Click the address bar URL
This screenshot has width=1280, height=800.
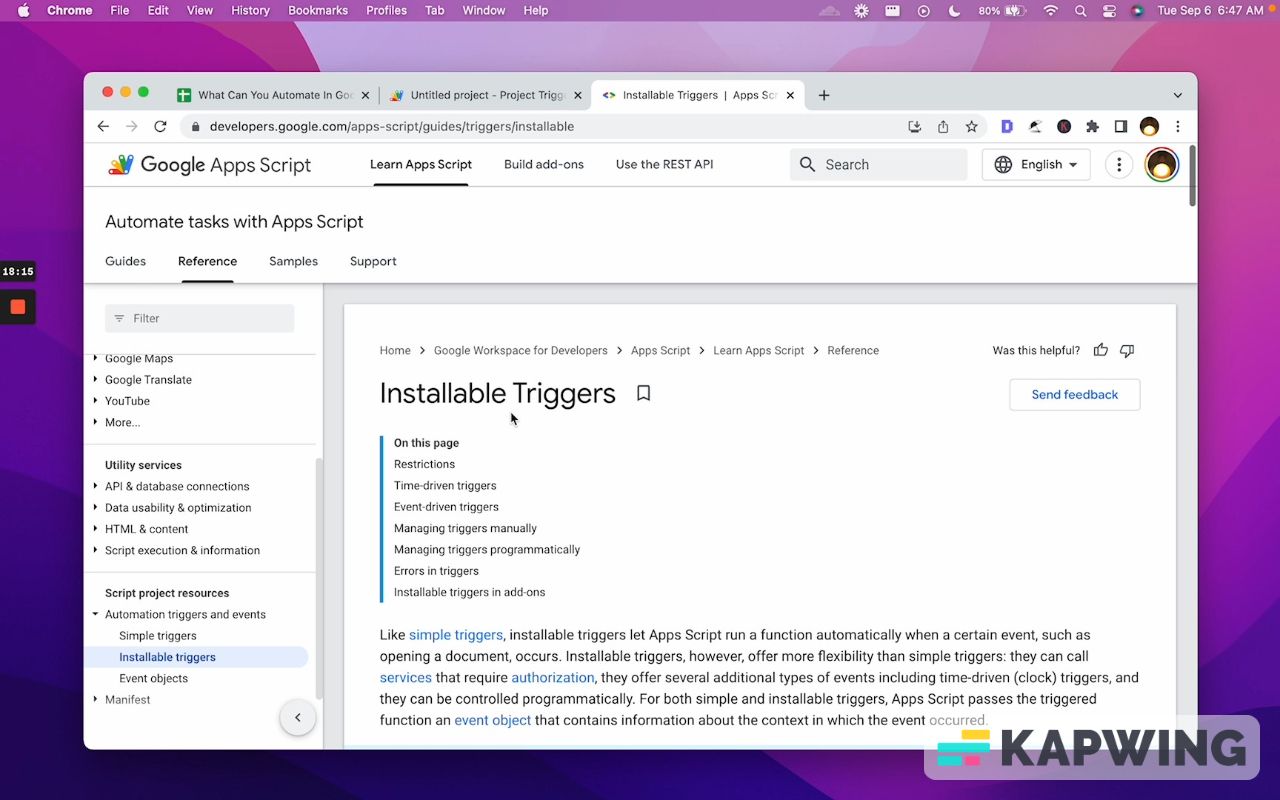tap(392, 126)
